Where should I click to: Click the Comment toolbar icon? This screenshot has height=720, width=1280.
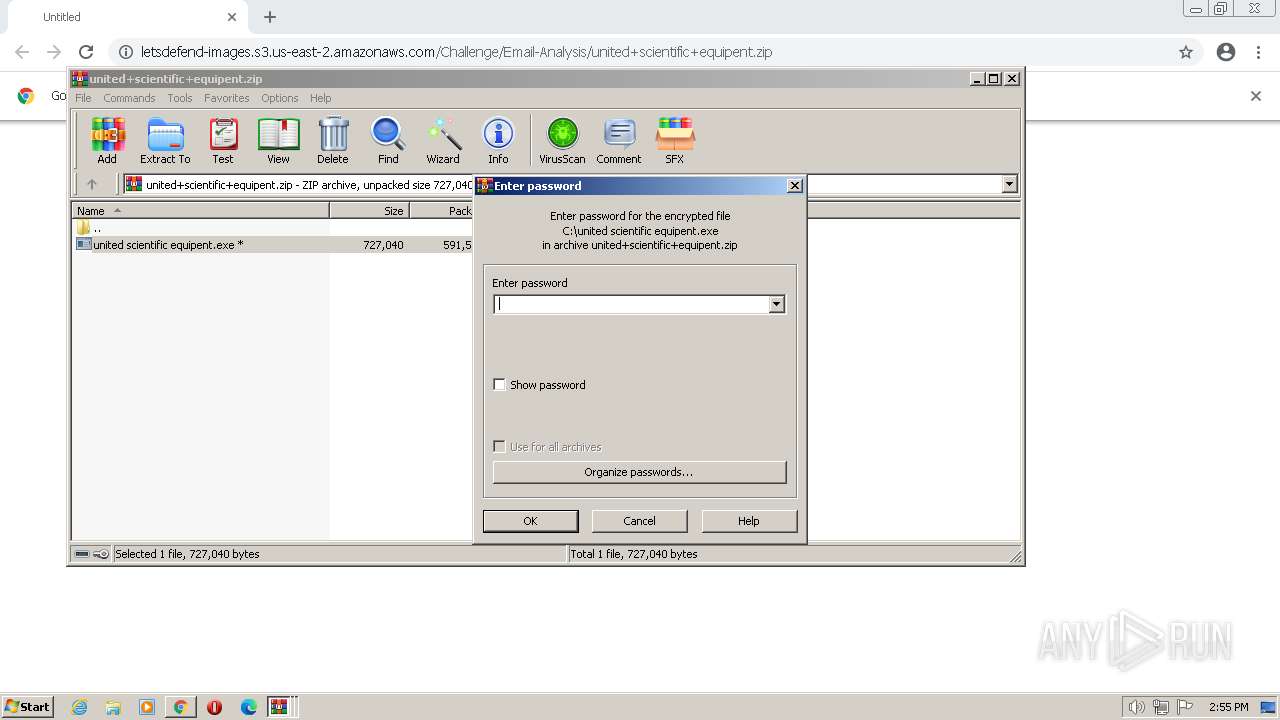coord(619,140)
